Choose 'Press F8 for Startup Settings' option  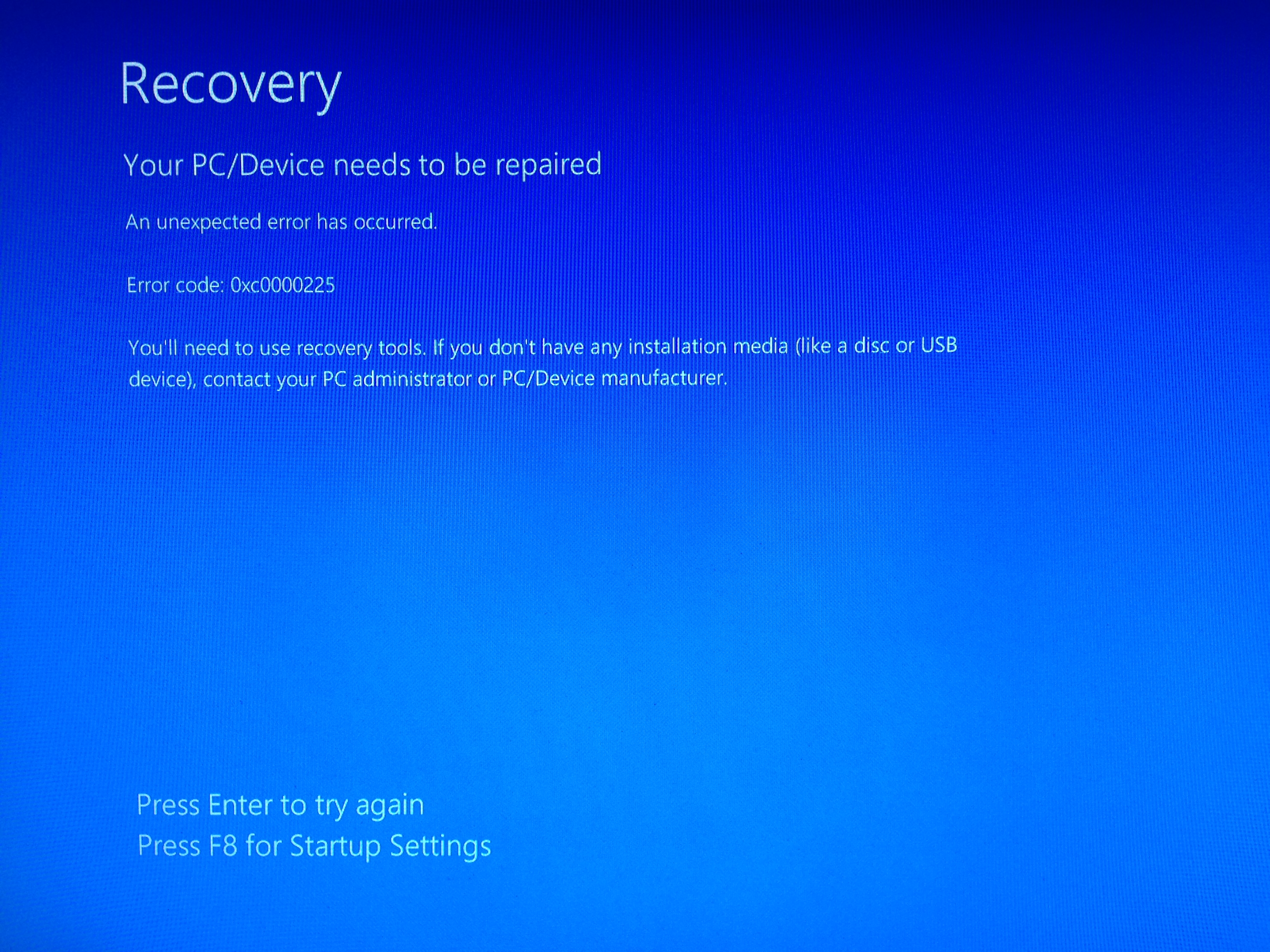tap(314, 846)
